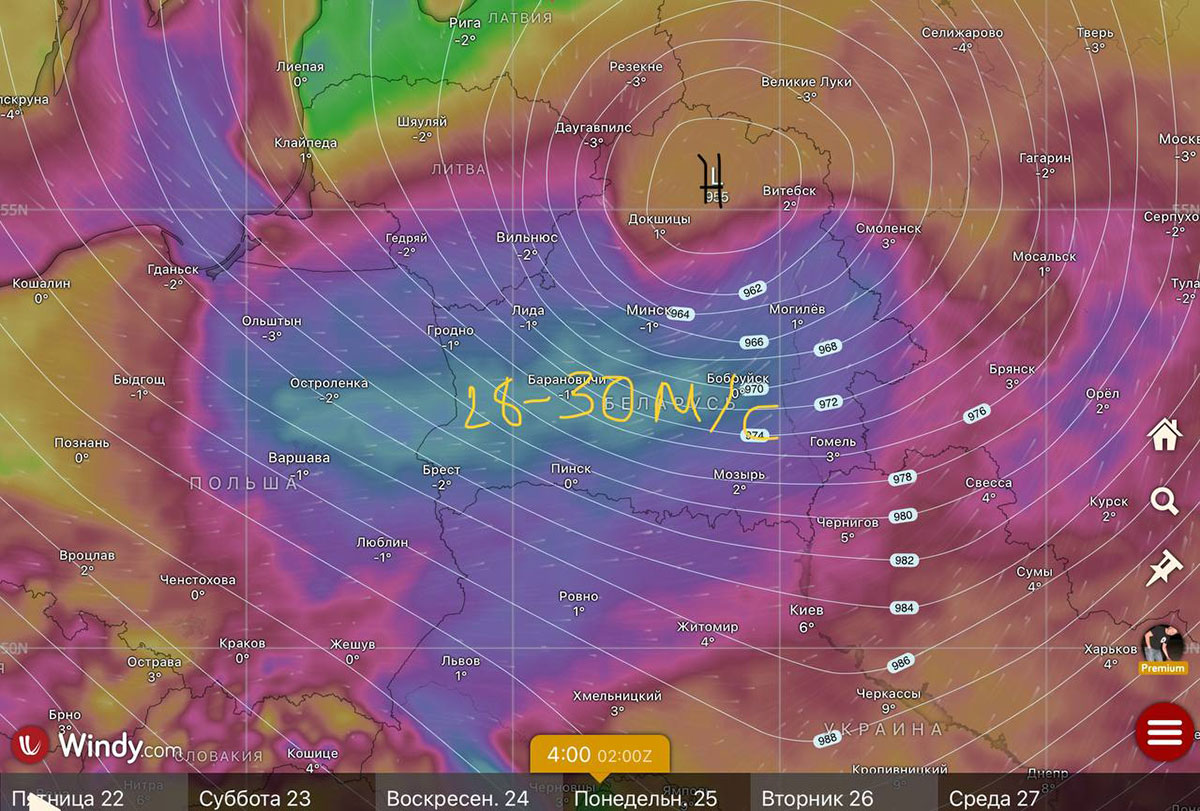Select the Сумы city label
Viewport: 1200px width, 811px height.
pyautogui.click(x=1034, y=571)
